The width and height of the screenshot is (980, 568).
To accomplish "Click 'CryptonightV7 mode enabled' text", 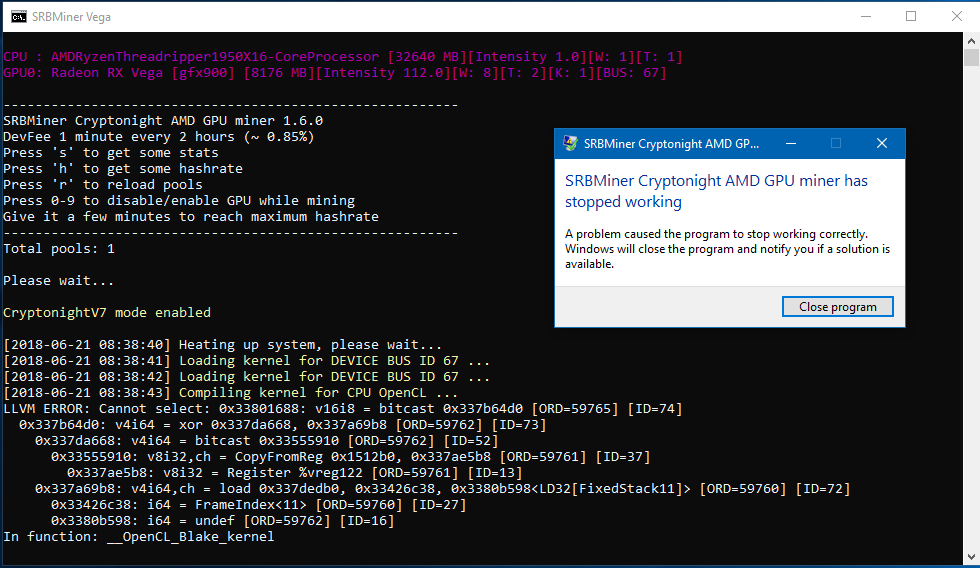I will 107,313.
